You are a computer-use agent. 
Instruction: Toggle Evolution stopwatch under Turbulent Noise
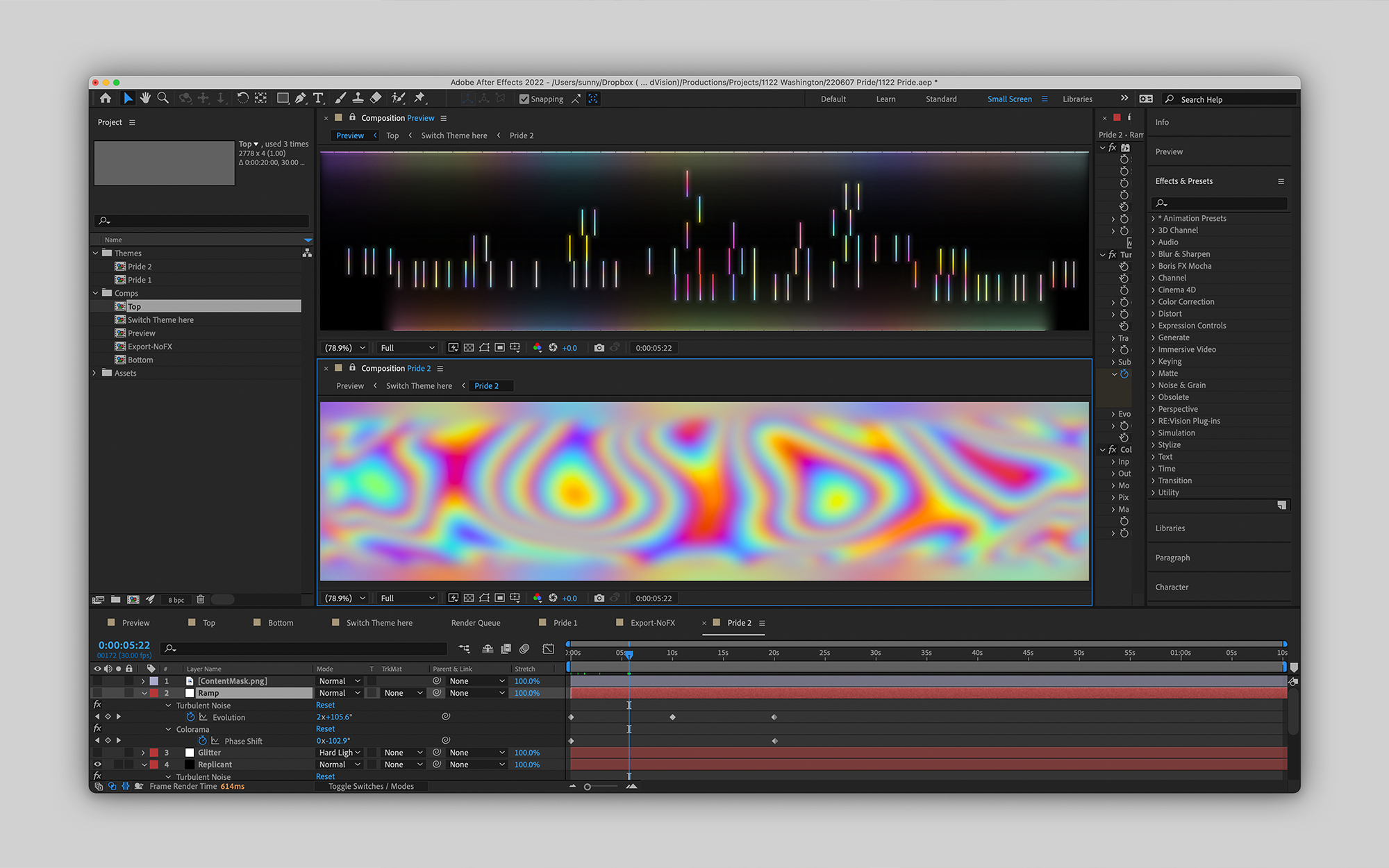tap(190, 717)
